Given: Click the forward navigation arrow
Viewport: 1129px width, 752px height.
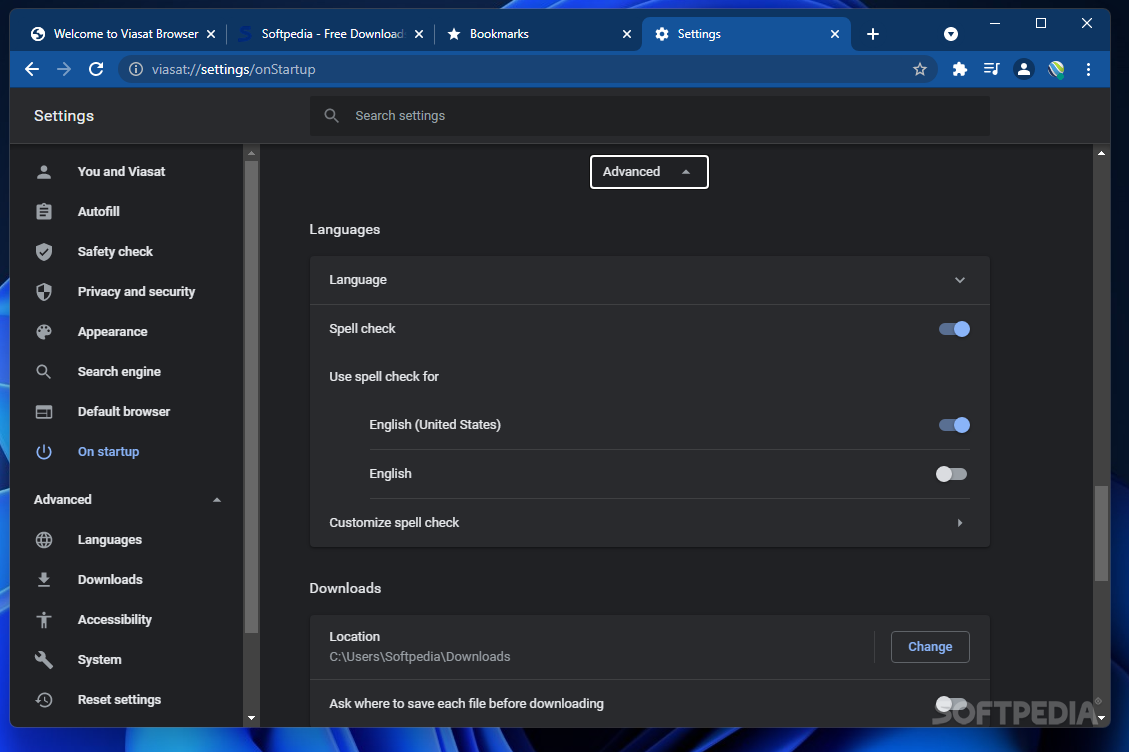Looking at the screenshot, I should (64, 69).
